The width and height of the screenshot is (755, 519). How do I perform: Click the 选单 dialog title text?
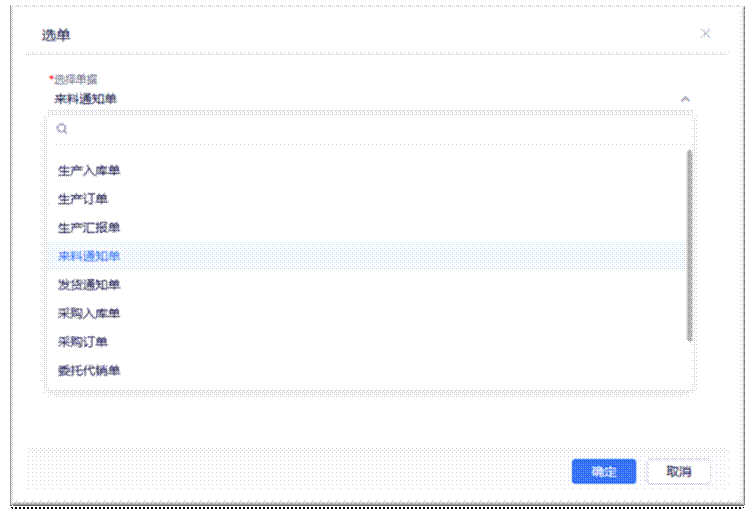56,35
